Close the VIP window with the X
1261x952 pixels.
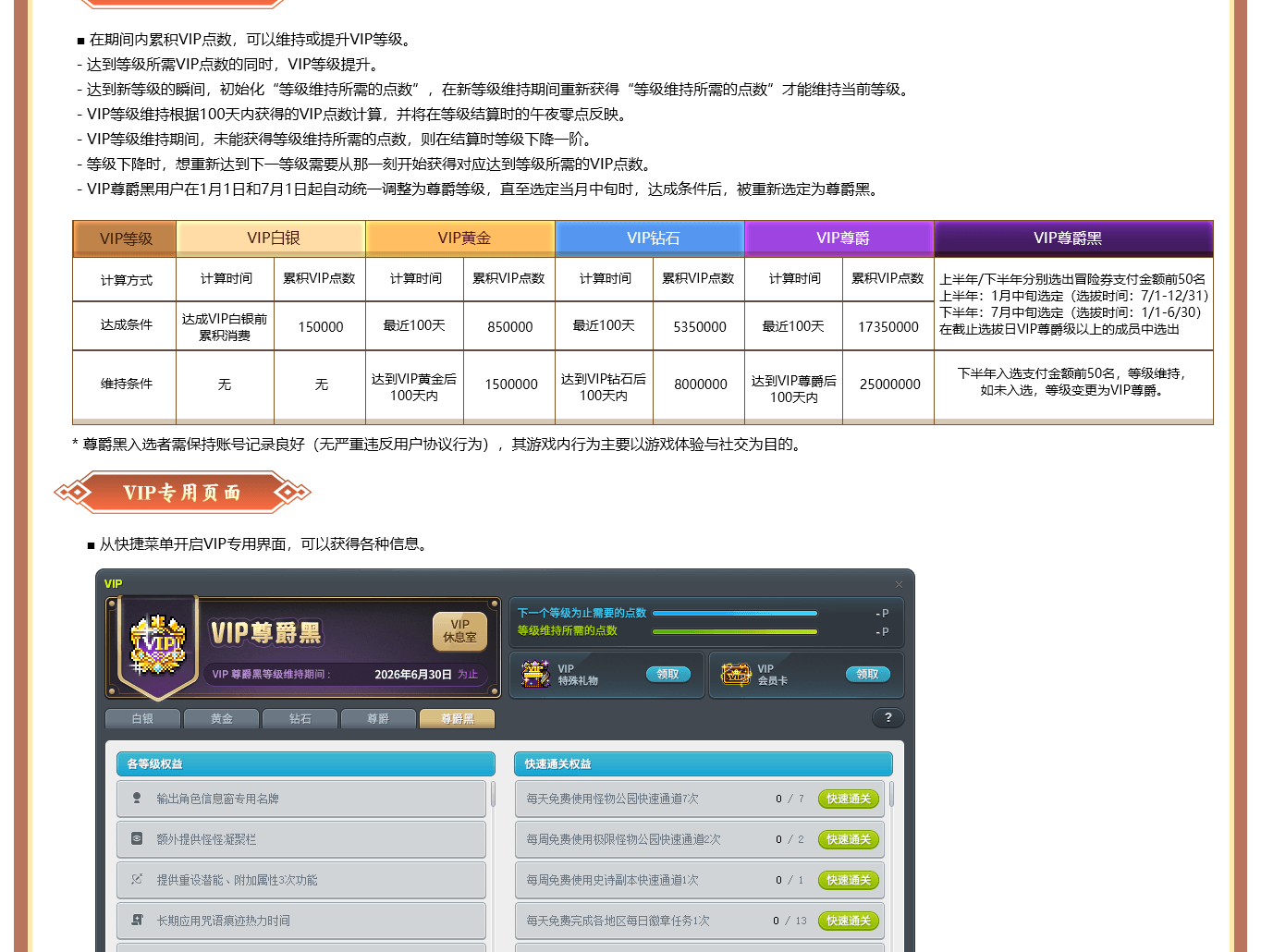(x=899, y=584)
